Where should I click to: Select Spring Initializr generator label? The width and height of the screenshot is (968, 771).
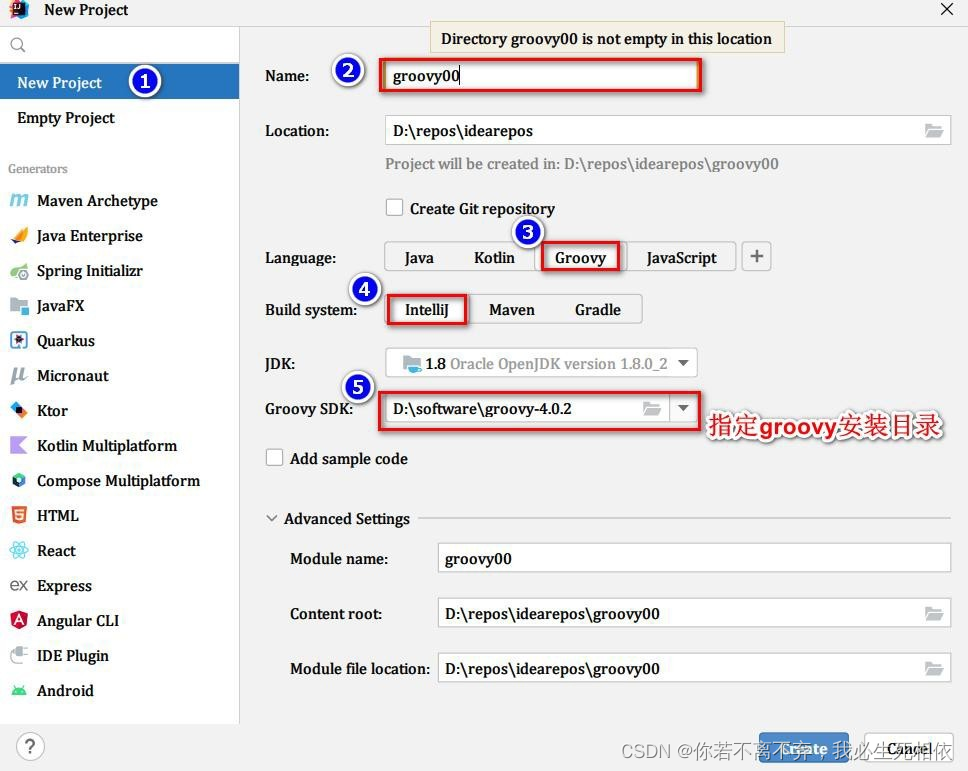(x=90, y=271)
